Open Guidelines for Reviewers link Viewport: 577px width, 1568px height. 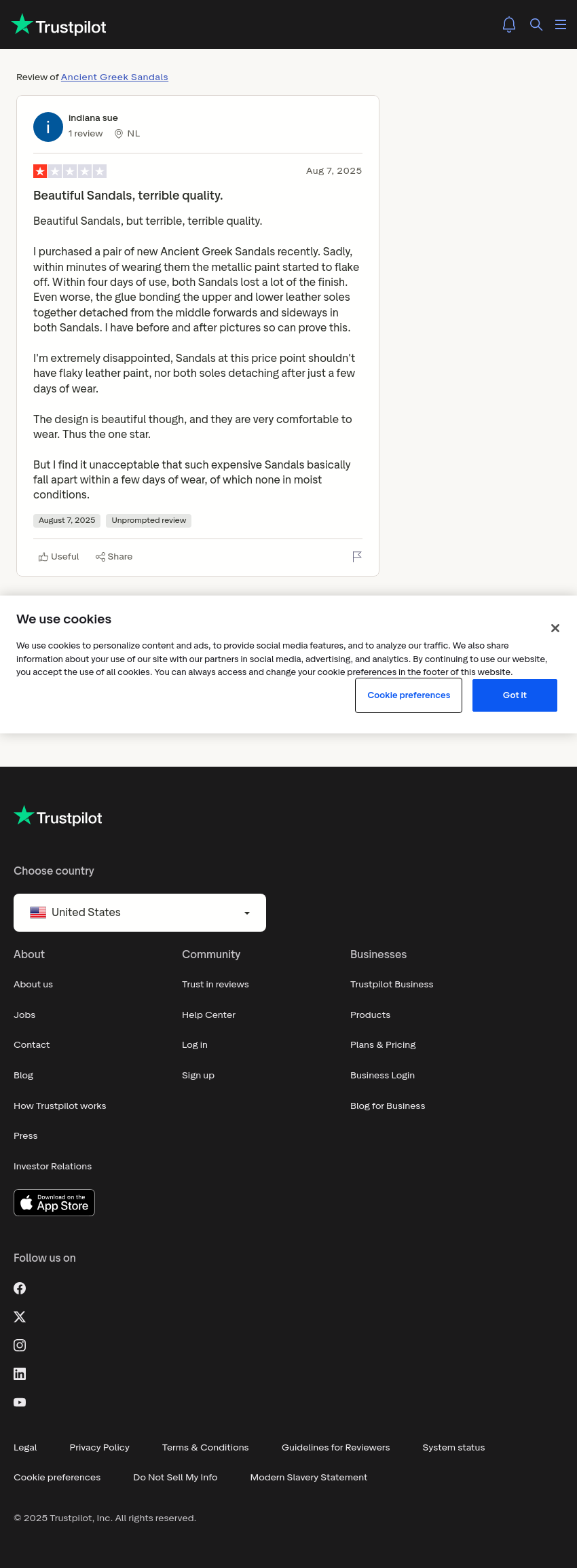336,1448
